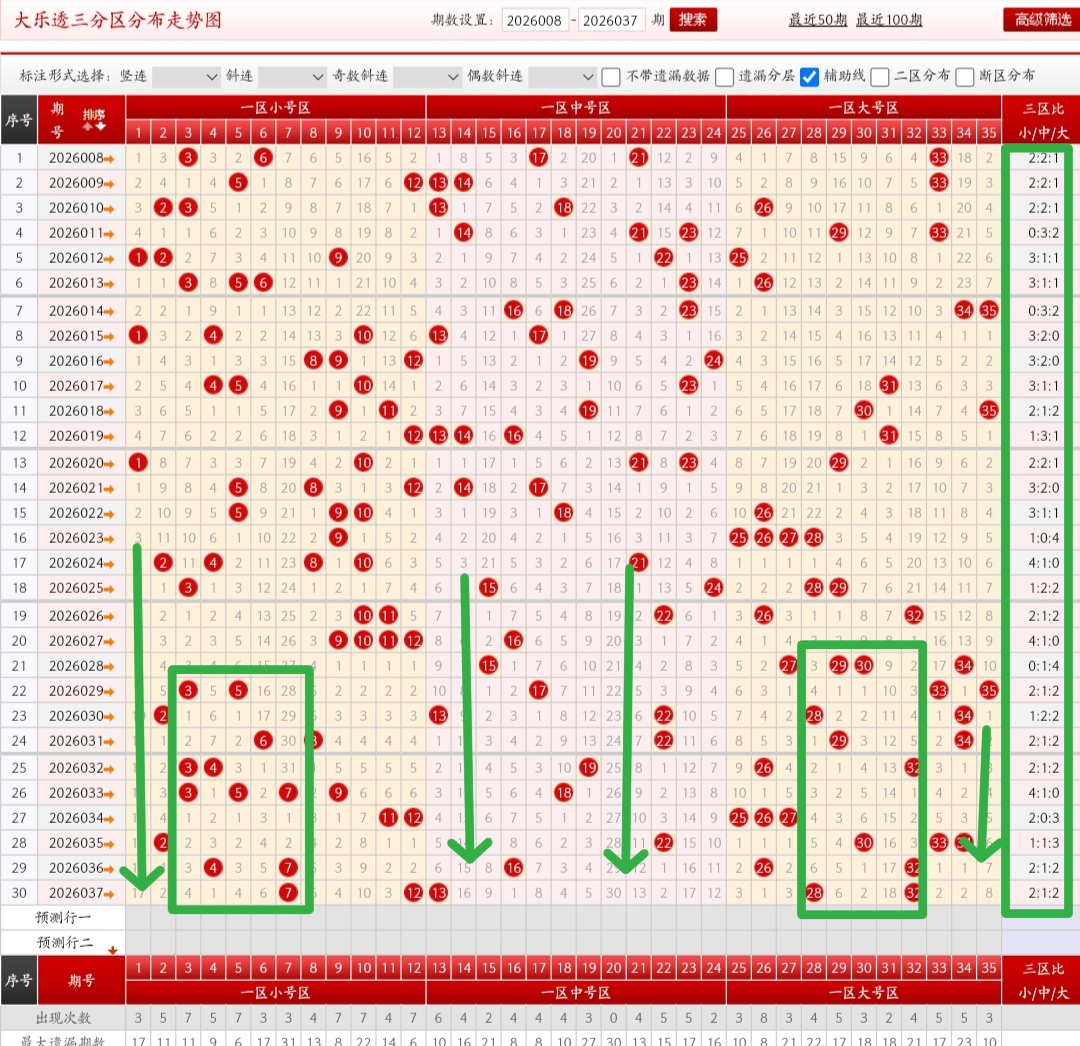Select period 2026015 row label

click(x=74, y=335)
